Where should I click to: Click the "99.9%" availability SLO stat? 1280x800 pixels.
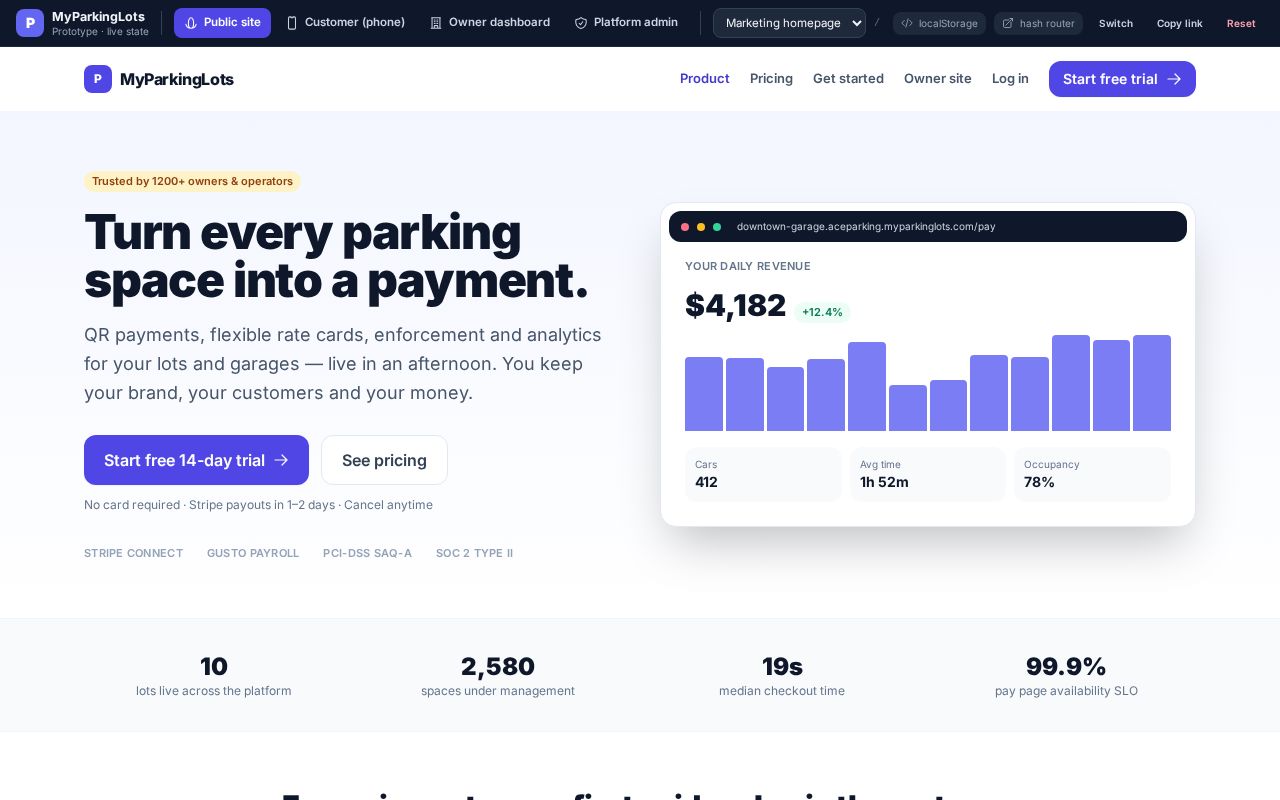click(1066, 675)
